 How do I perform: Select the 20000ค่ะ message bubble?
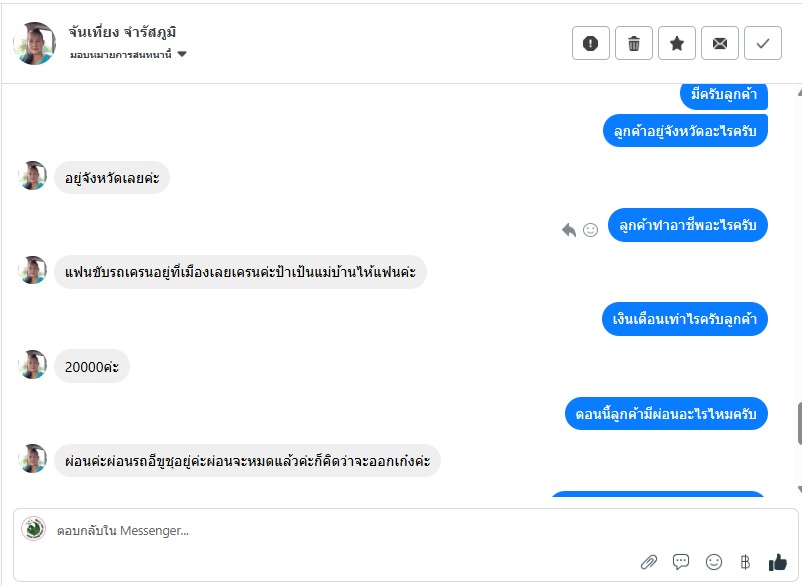[x=92, y=367]
